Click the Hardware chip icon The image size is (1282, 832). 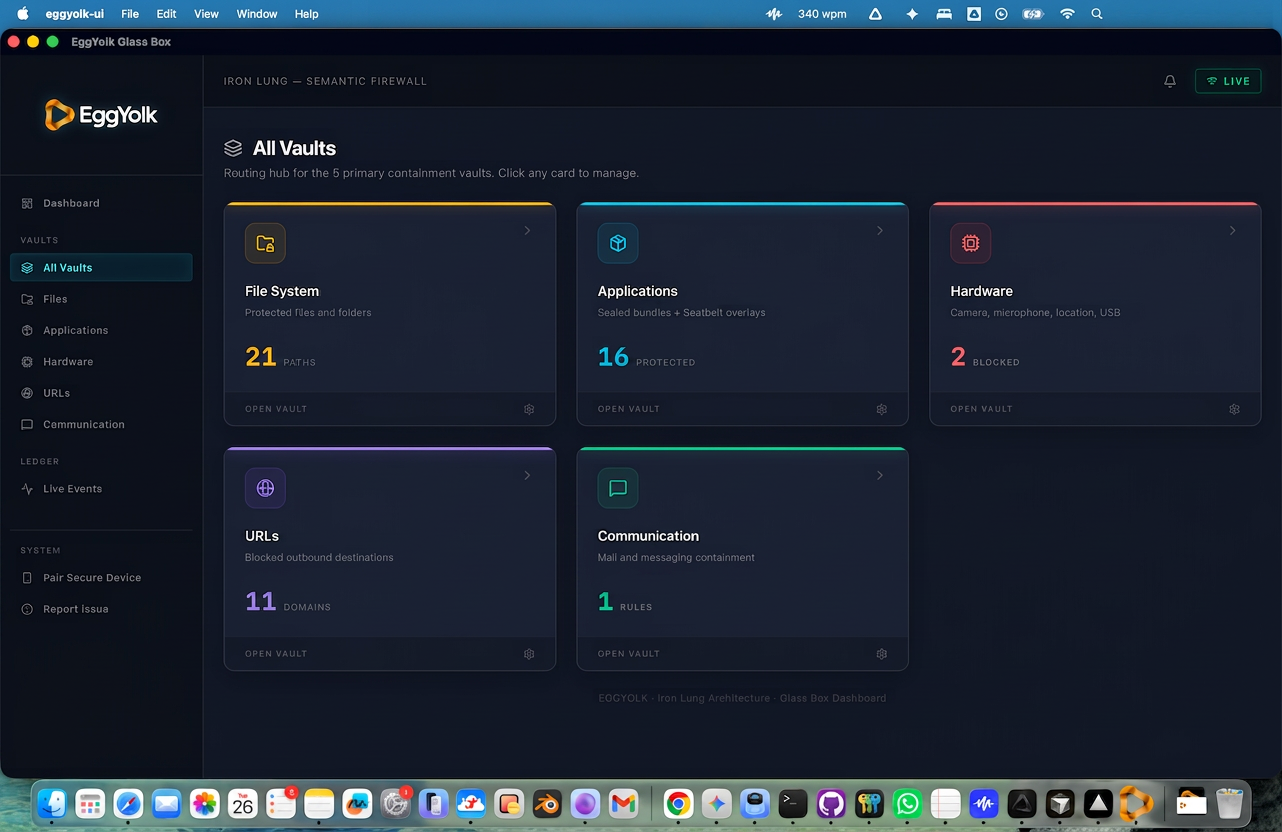point(970,243)
